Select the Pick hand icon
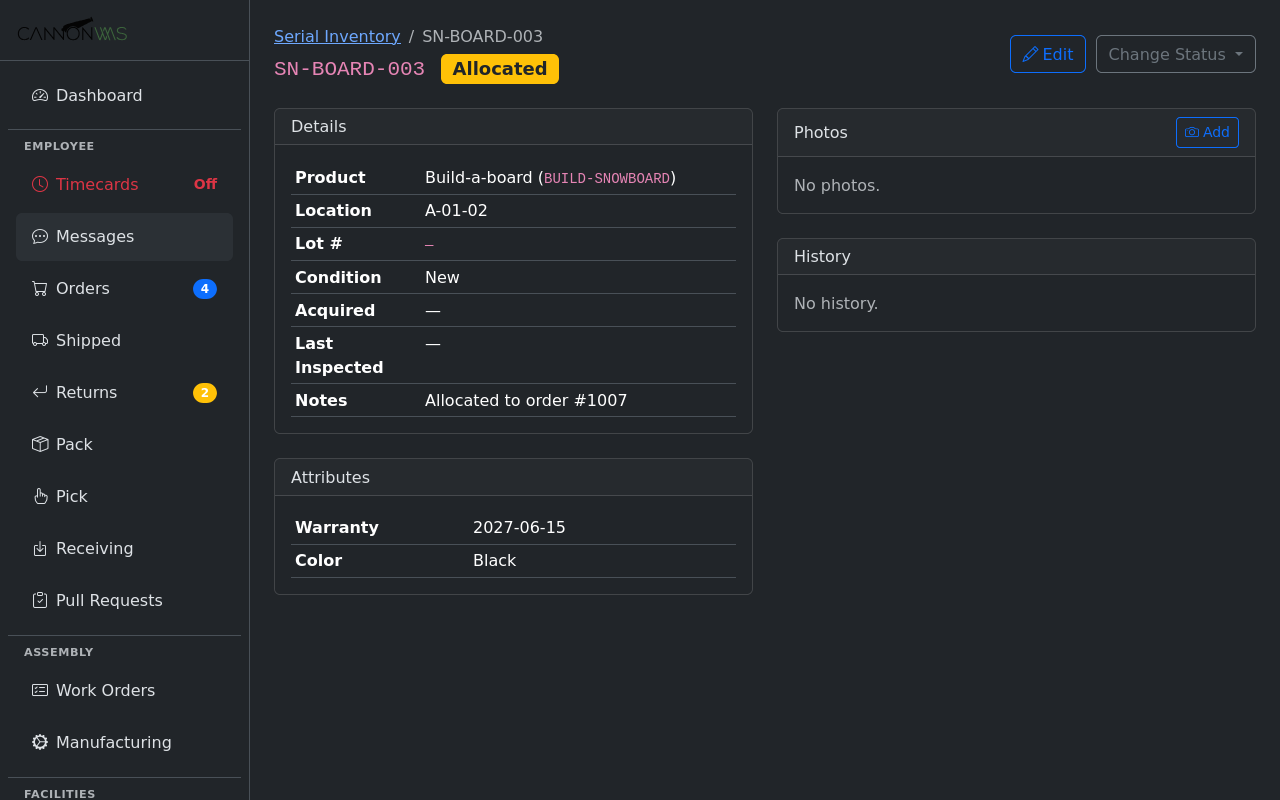The image size is (1280, 800). tap(39, 496)
